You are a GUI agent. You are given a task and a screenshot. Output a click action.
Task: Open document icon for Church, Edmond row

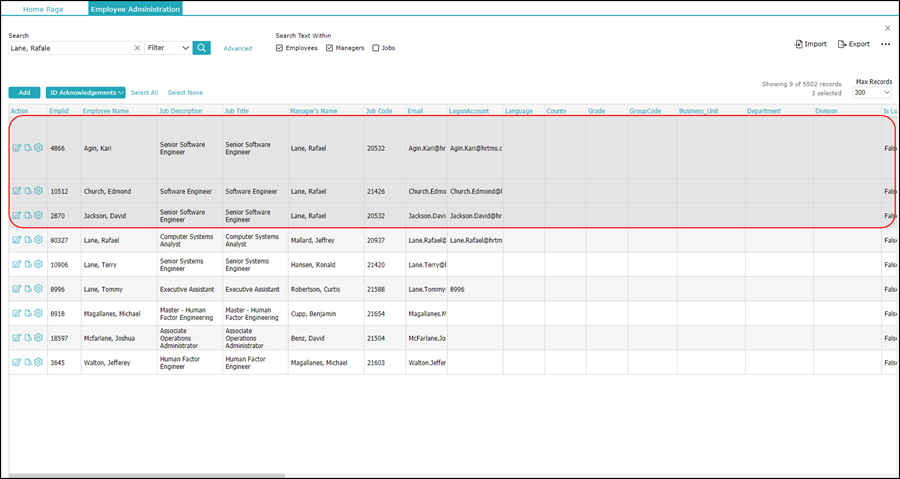pyautogui.click(x=28, y=191)
